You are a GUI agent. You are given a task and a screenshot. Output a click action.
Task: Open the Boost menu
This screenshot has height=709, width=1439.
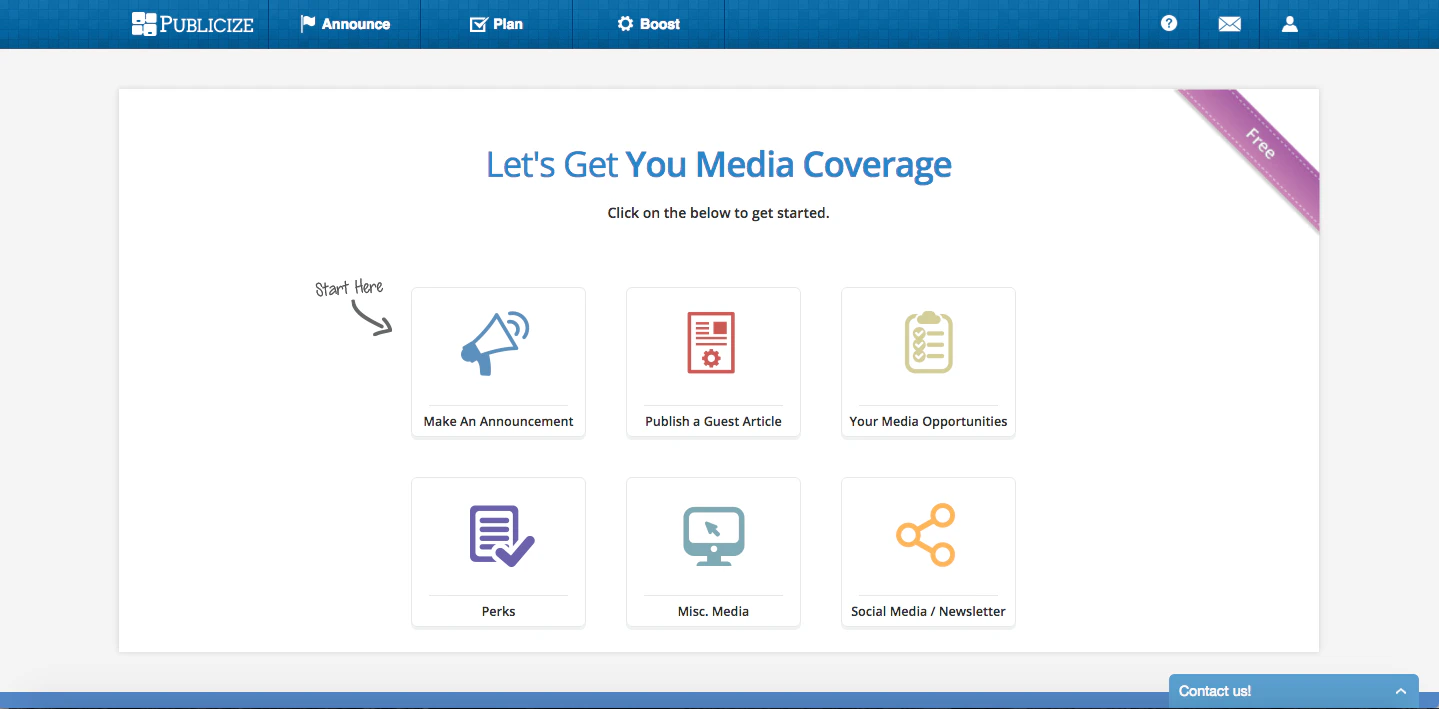648,24
